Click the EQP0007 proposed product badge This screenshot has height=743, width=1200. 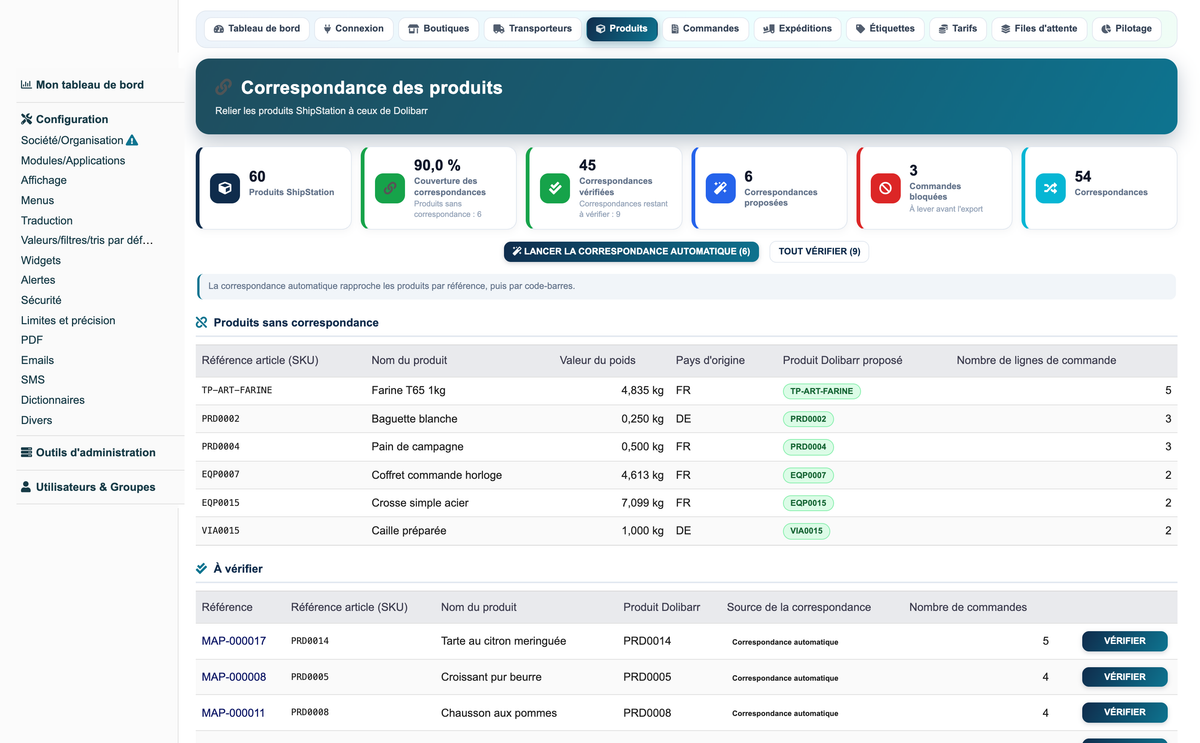(x=808, y=475)
